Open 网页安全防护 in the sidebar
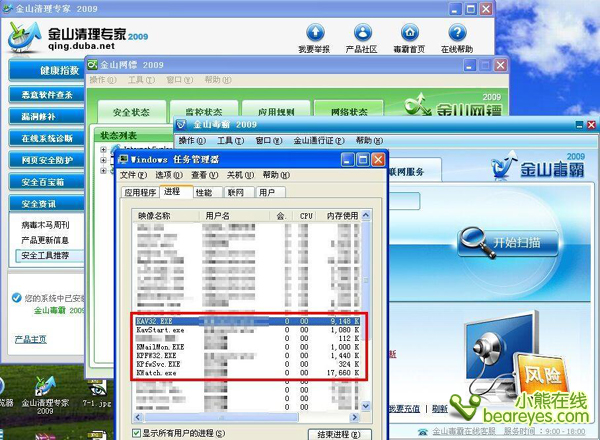This screenshot has height=440, width=600. point(47,160)
